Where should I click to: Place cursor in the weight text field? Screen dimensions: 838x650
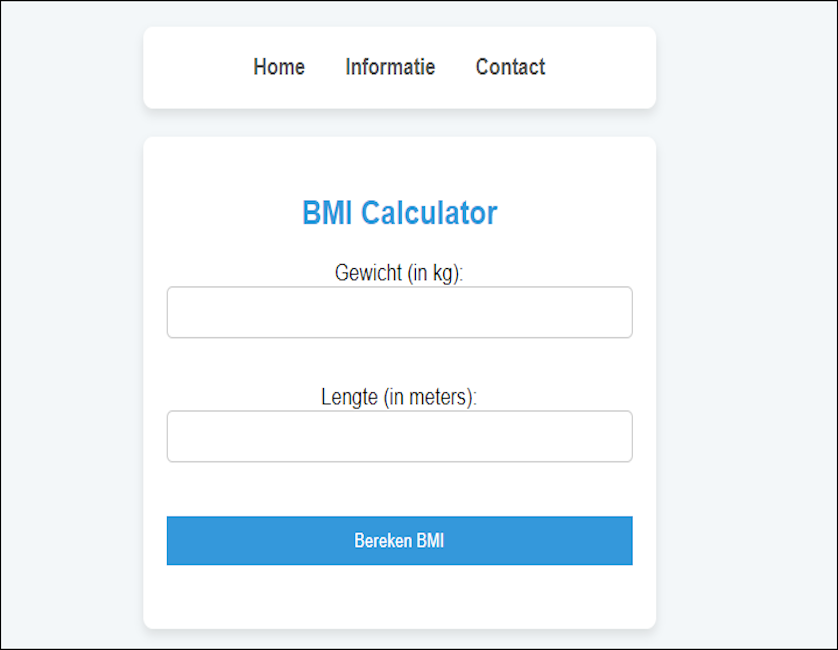click(x=399, y=312)
